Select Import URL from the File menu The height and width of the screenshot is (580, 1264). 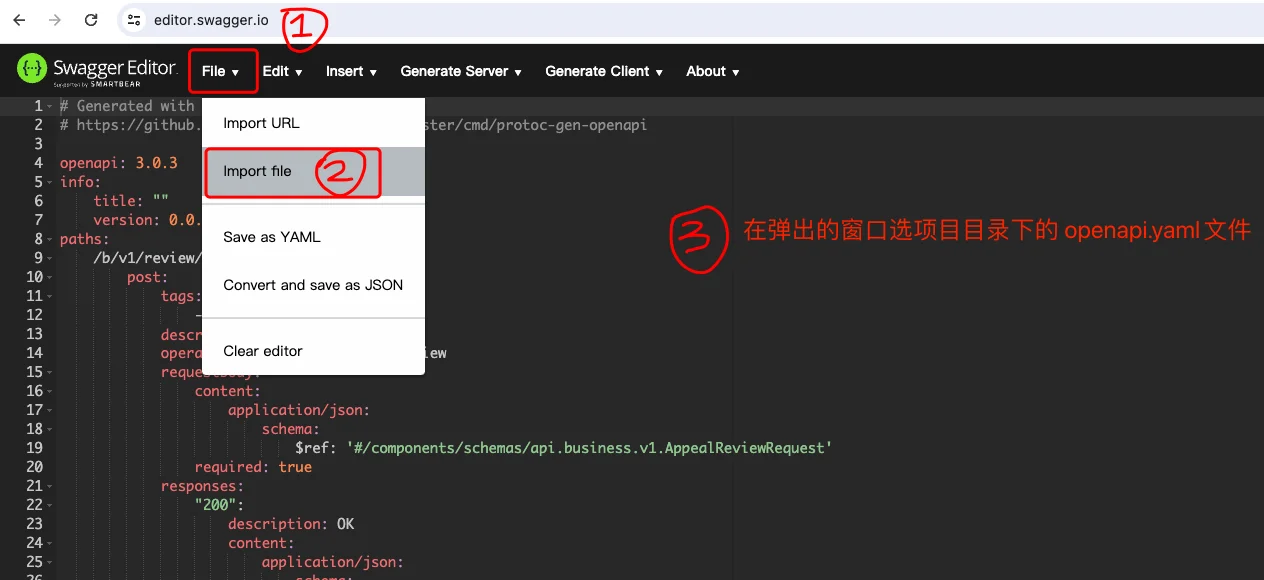[x=260, y=122]
